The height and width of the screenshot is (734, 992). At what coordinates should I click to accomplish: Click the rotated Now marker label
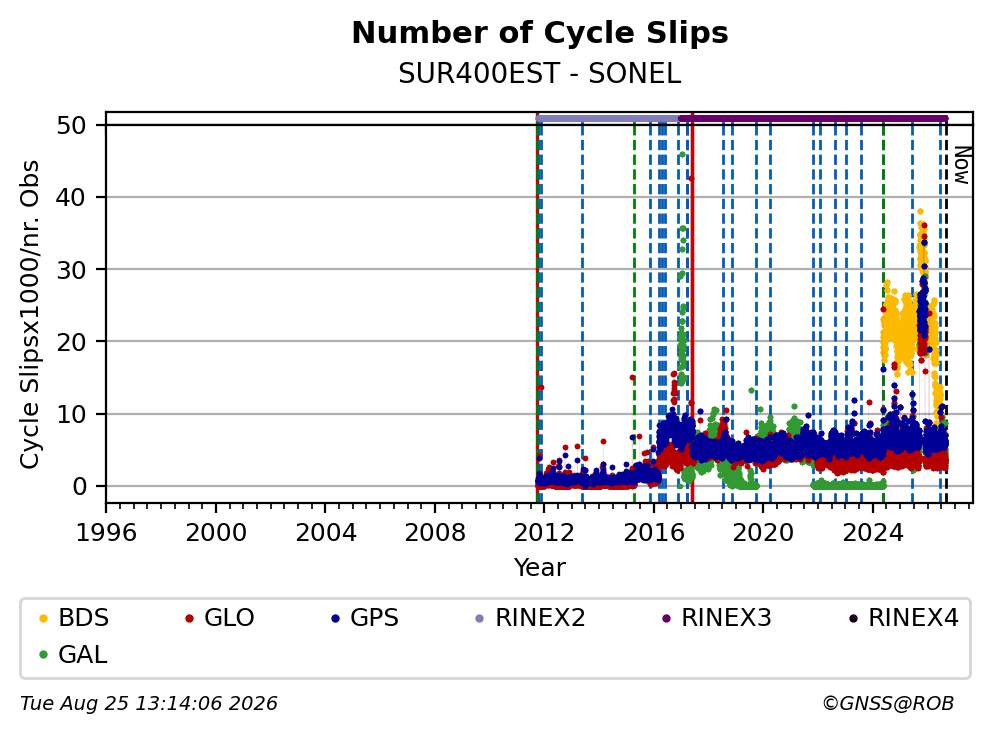tap(962, 165)
